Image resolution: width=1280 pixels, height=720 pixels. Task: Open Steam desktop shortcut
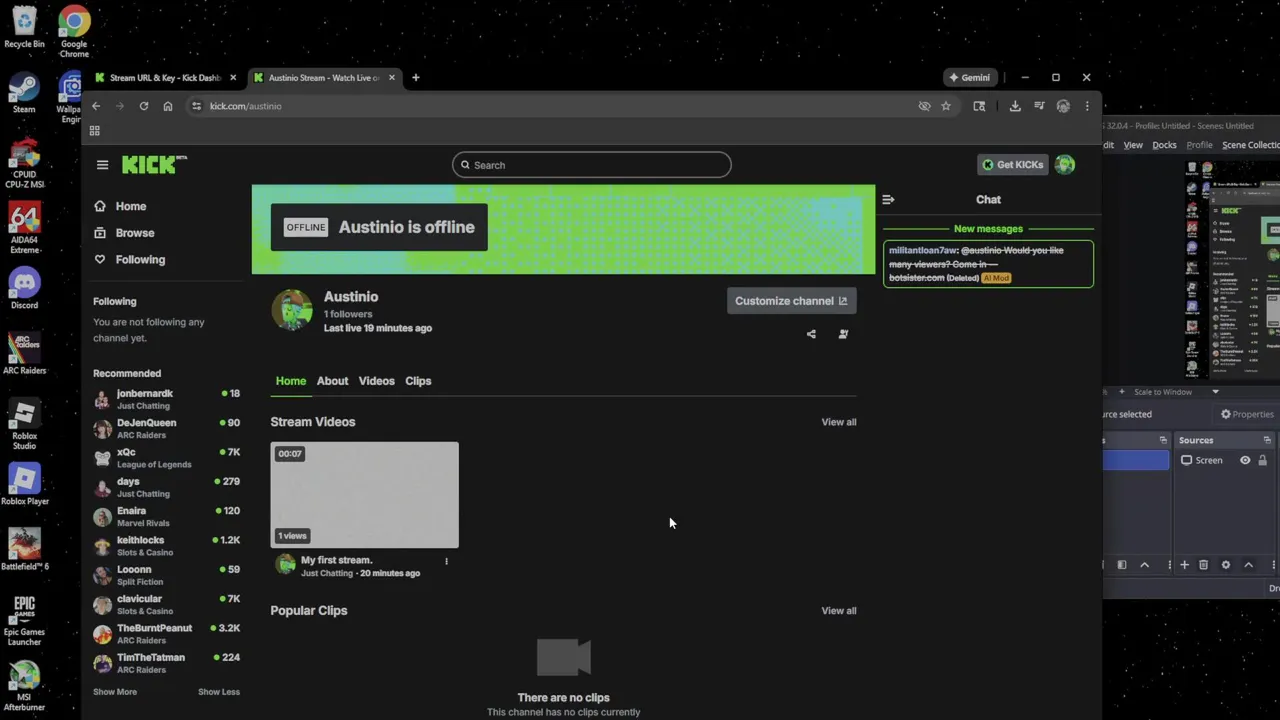[24, 93]
